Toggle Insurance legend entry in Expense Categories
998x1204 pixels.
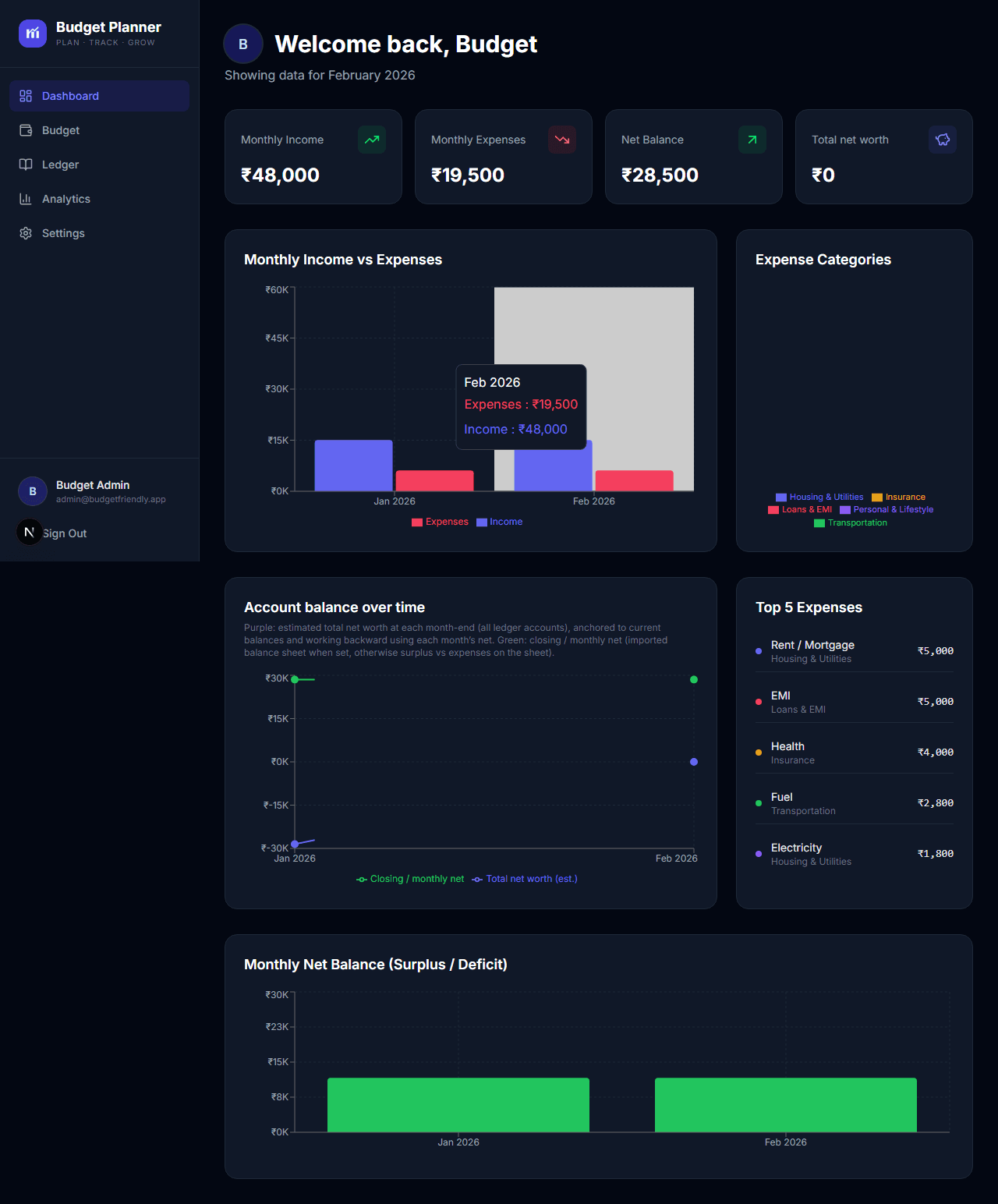(x=898, y=497)
